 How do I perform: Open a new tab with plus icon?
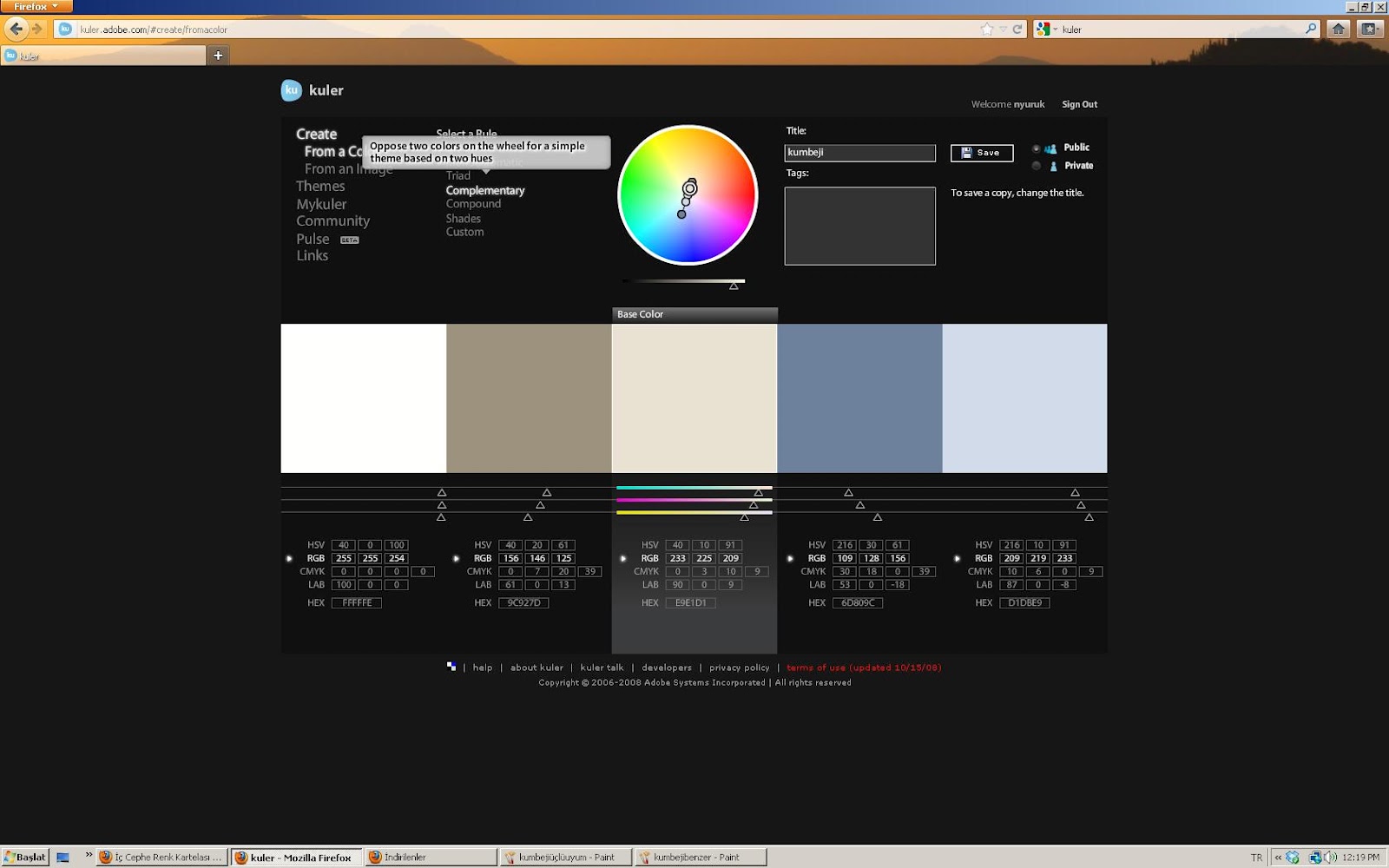(x=218, y=56)
